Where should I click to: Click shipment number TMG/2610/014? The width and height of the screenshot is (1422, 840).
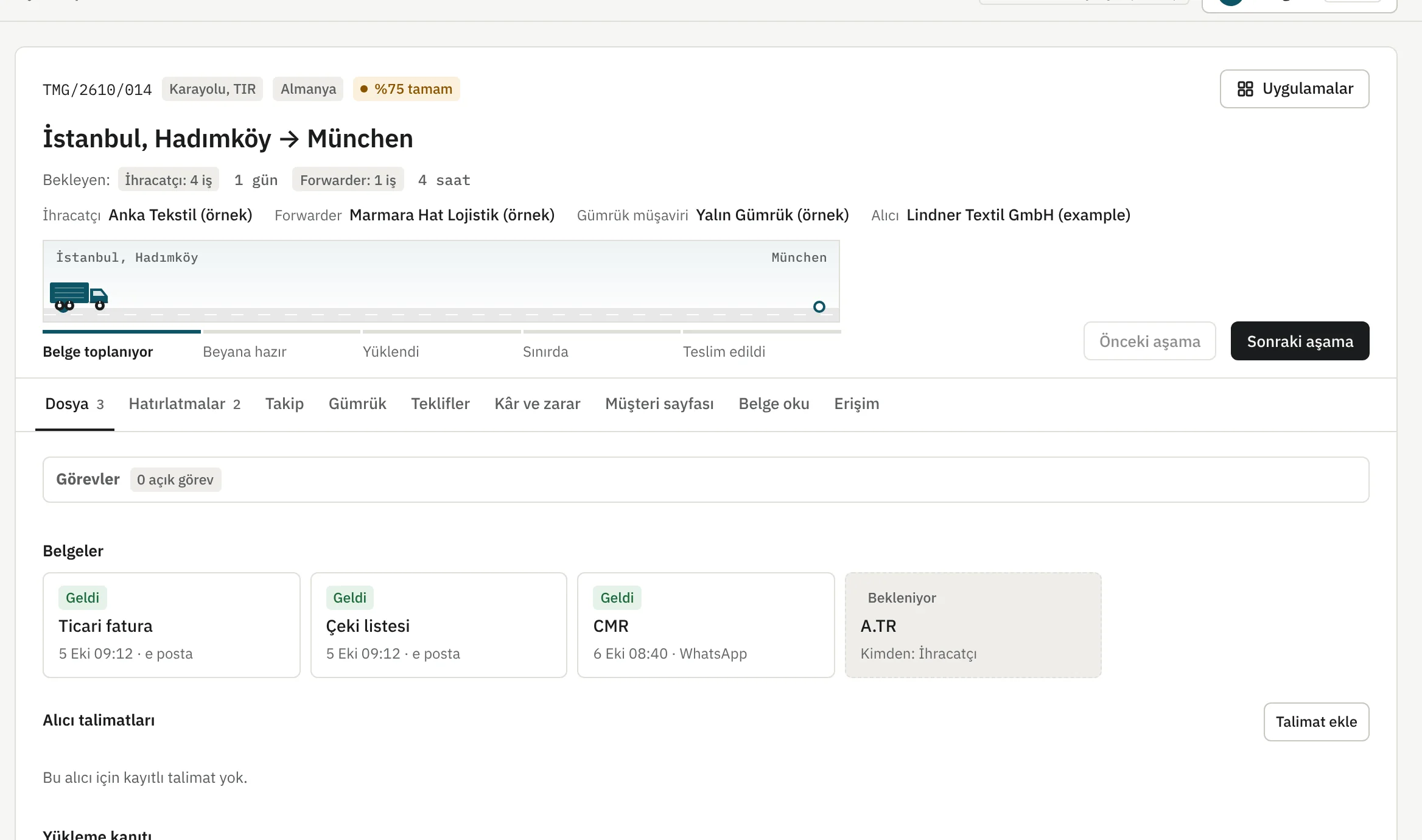[97, 89]
